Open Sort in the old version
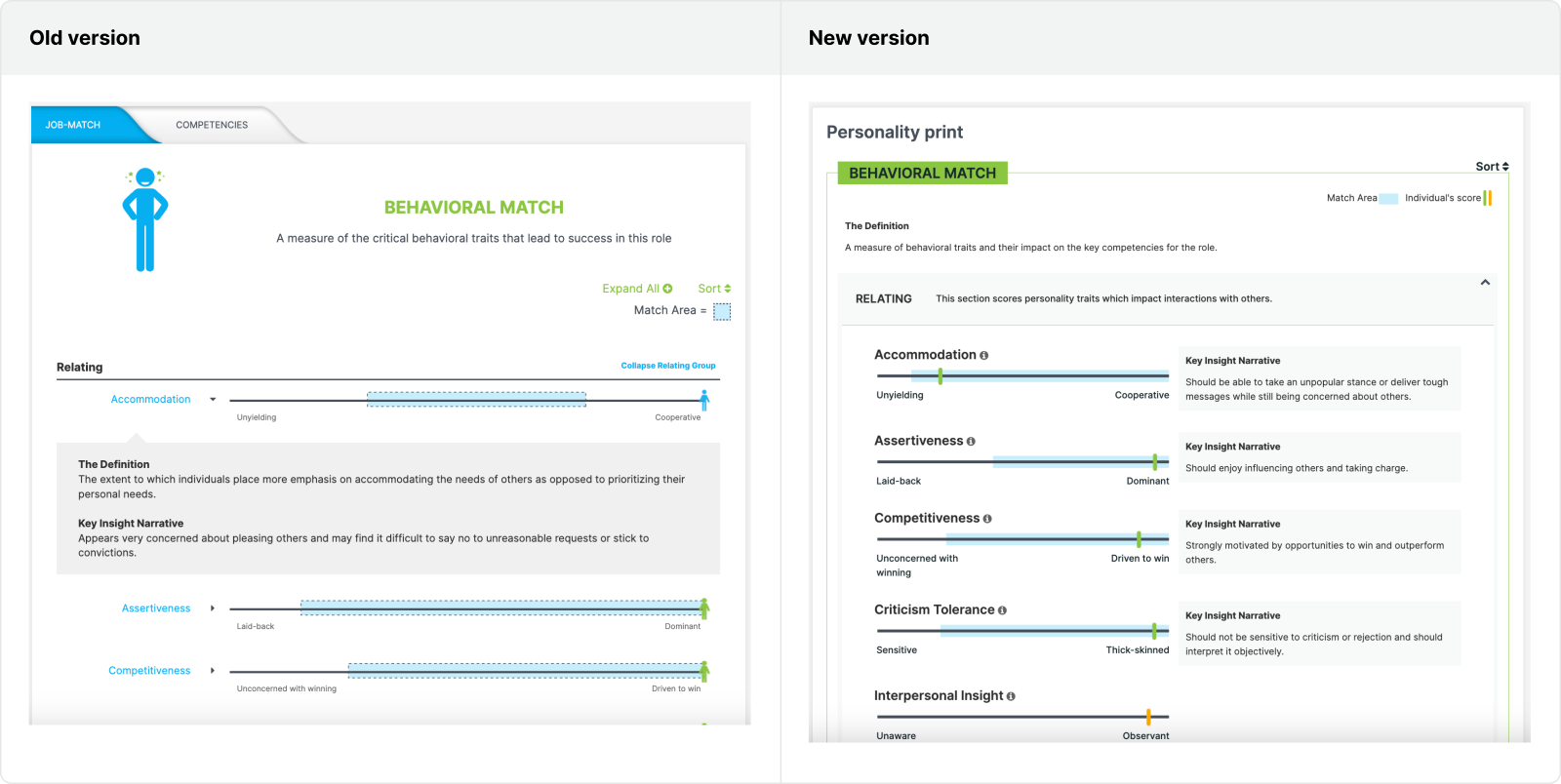The width and height of the screenshot is (1561, 784). (x=714, y=289)
